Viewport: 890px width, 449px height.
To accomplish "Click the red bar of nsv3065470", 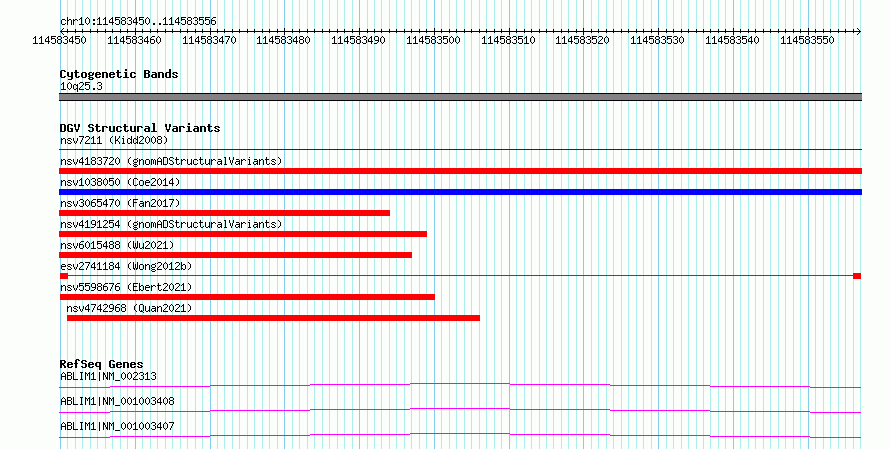I will [x=224, y=213].
